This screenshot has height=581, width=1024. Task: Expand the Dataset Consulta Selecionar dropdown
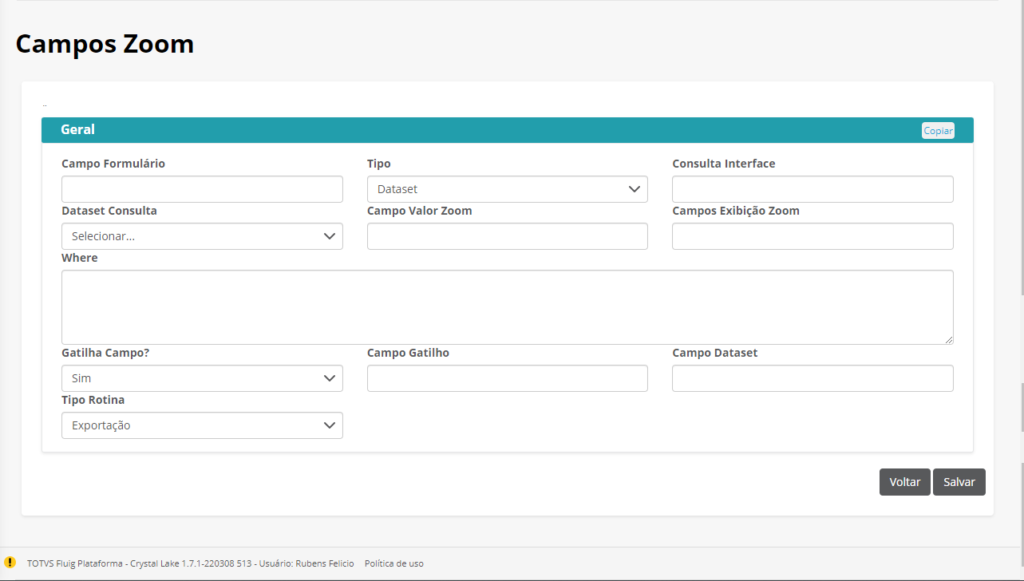tap(202, 236)
